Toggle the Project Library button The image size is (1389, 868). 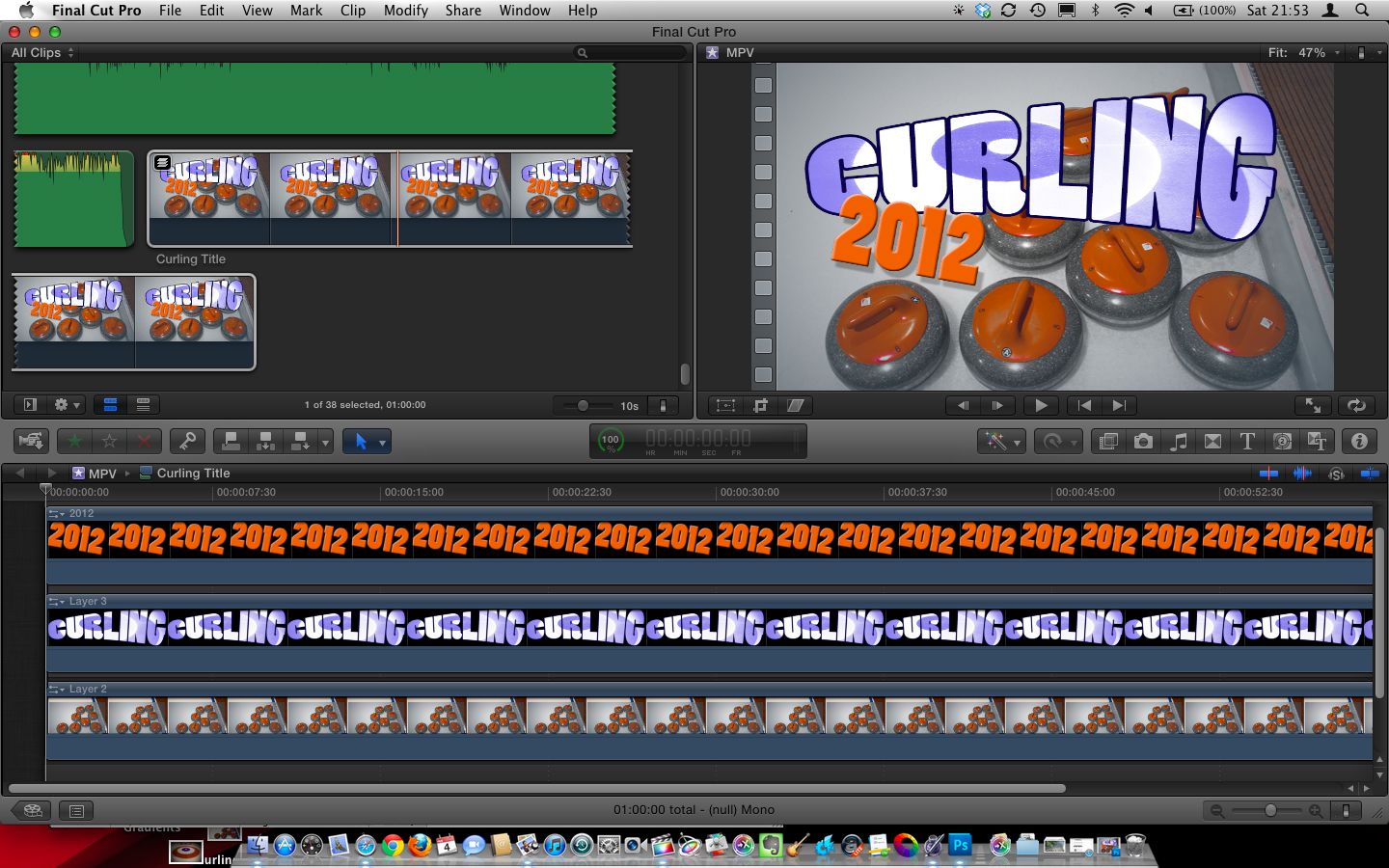coord(32,811)
